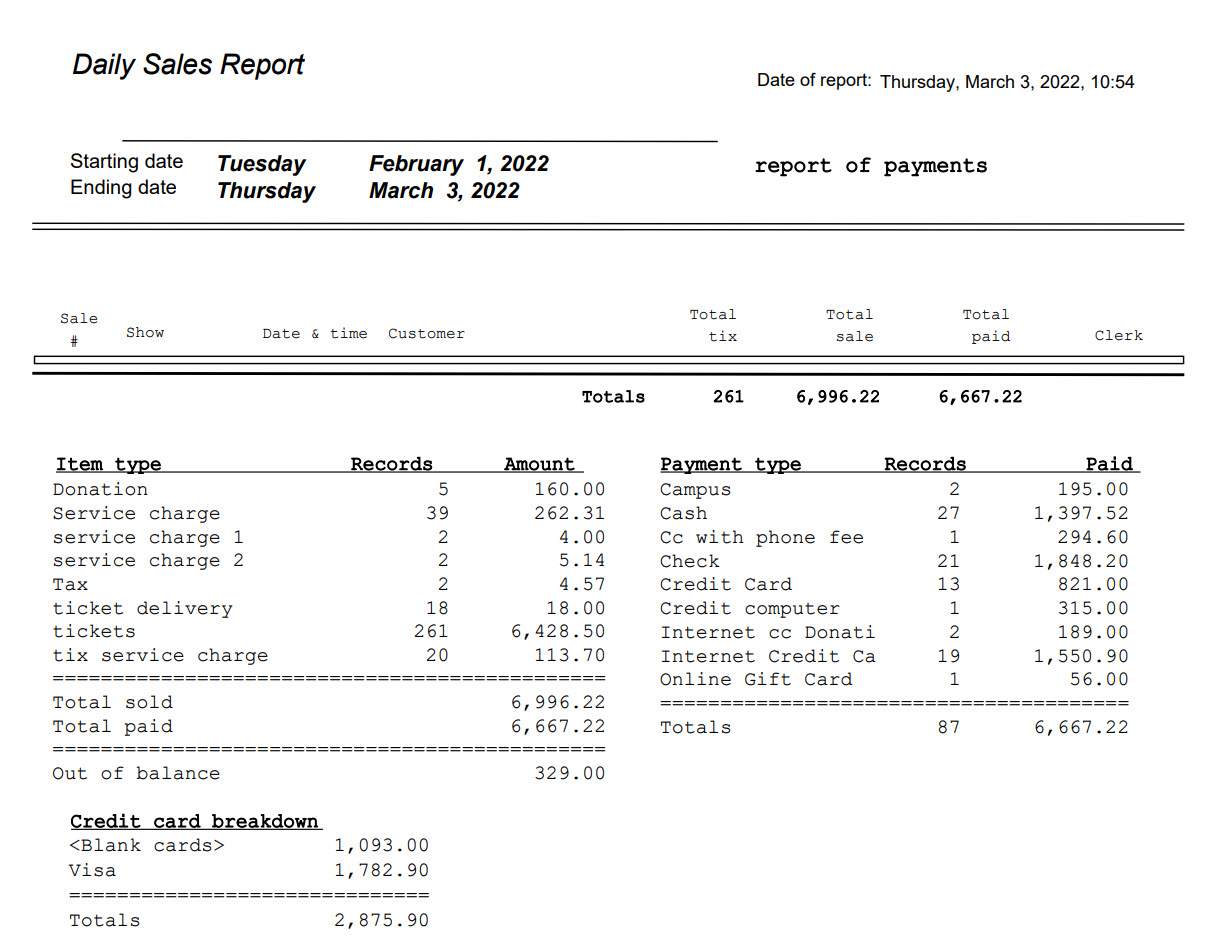Click the 'Total paid' label in item summary
The height and width of the screenshot is (946, 1211).
pos(112,727)
